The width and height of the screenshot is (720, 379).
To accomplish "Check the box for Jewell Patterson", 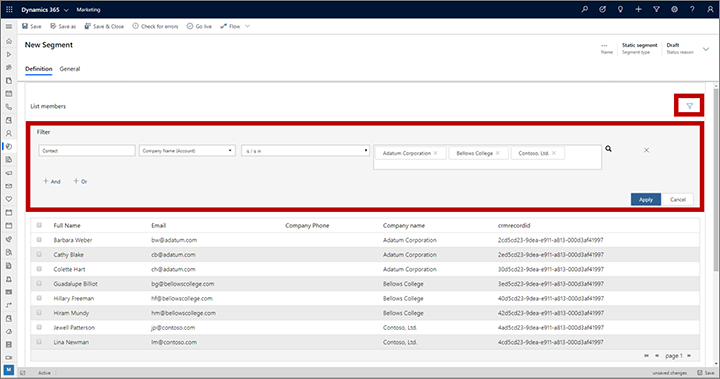I will 39,327.
